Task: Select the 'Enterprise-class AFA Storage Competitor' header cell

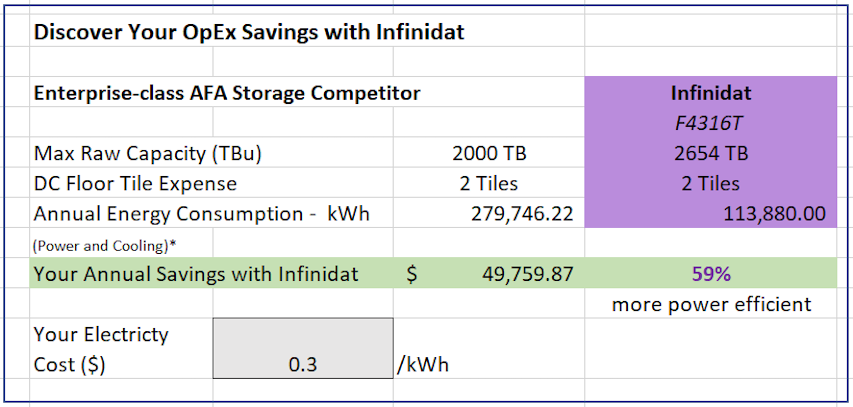Action: (x=227, y=94)
